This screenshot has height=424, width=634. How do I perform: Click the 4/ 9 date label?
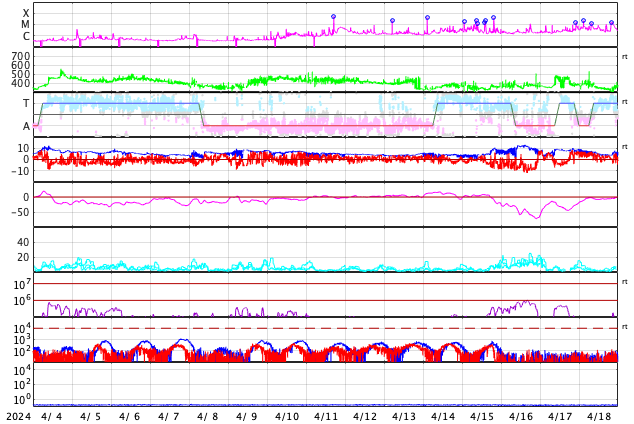click(x=247, y=416)
